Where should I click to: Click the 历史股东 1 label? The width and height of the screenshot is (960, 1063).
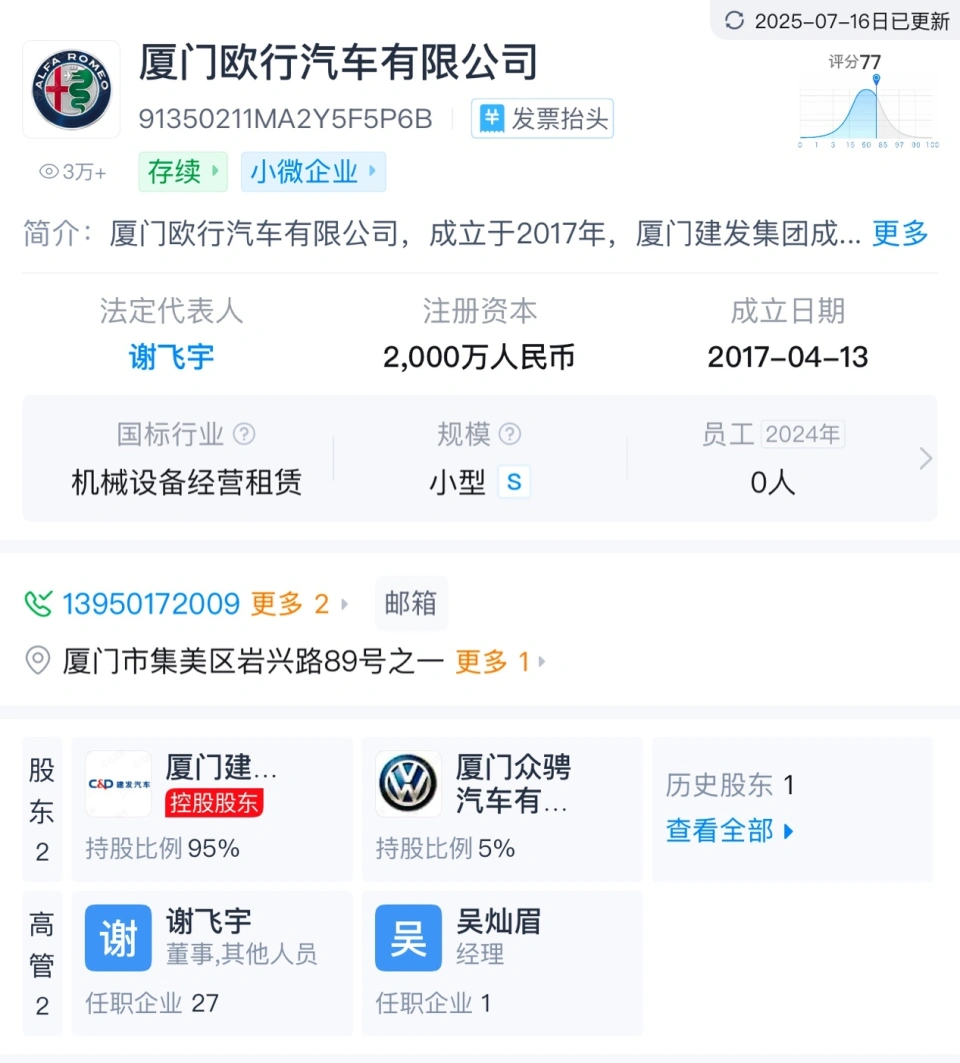tap(729, 785)
